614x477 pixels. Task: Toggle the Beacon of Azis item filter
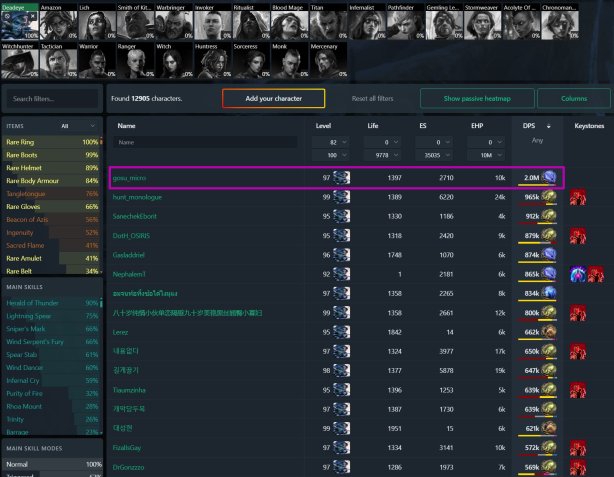click(x=51, y=220)
